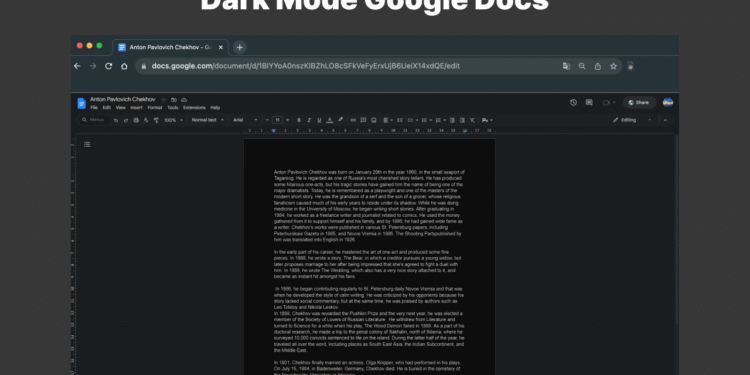Click the Google account avatar

click(668, 102)
